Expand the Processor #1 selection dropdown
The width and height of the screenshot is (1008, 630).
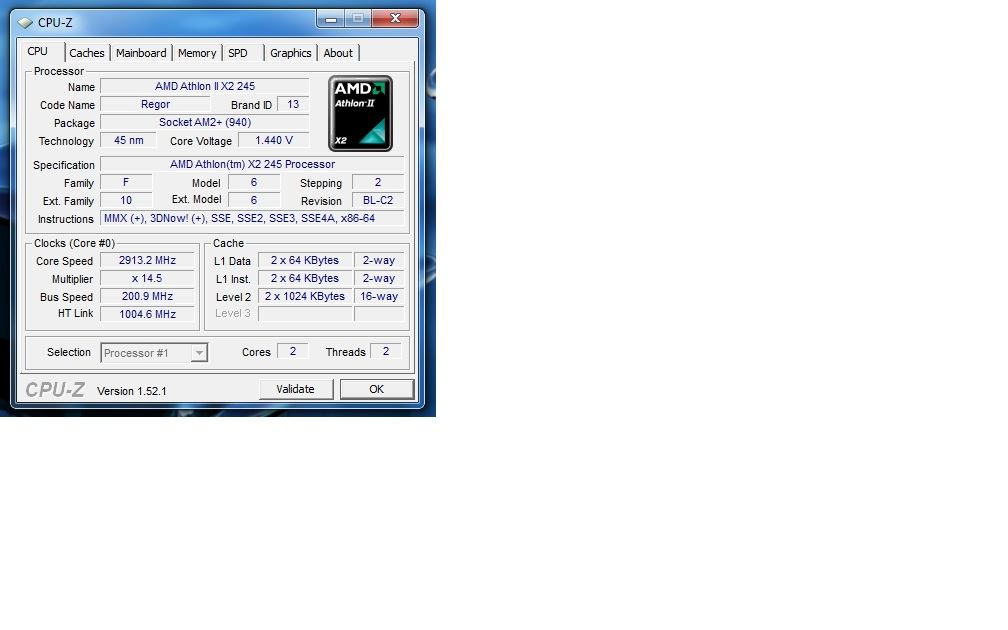coord(199,353)
